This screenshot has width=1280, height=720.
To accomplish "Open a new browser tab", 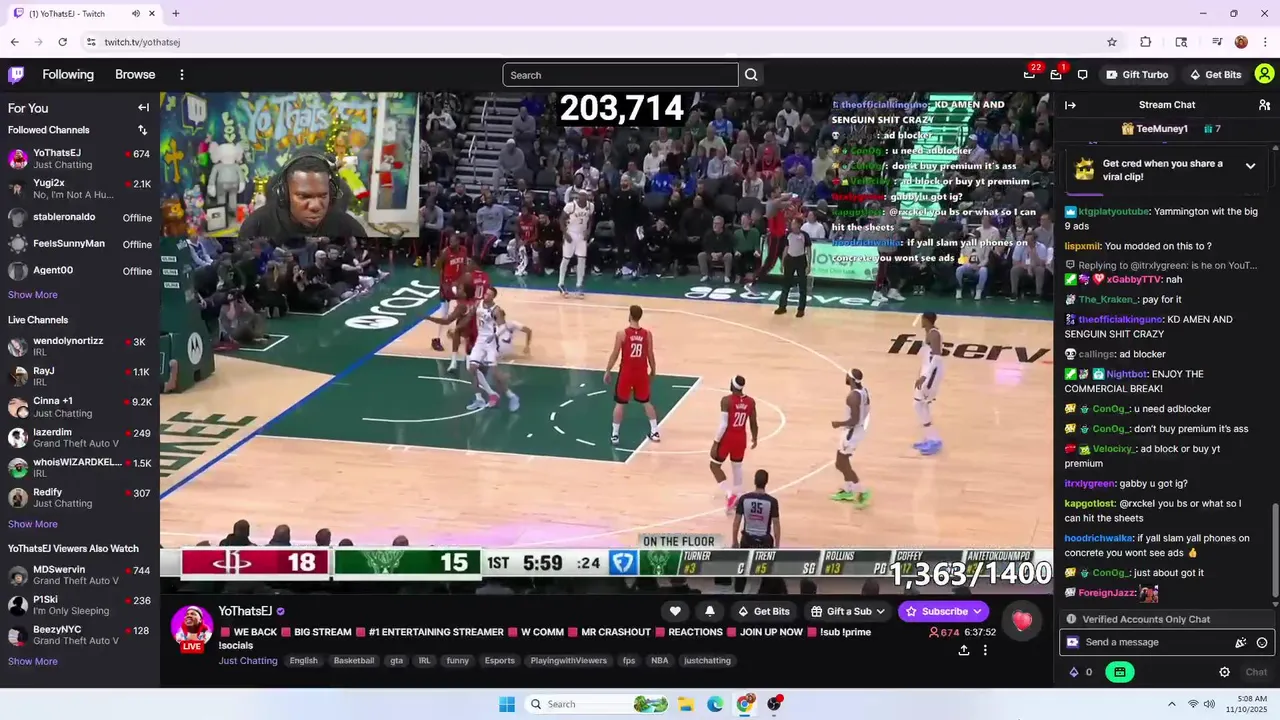I will pos(176,14).
